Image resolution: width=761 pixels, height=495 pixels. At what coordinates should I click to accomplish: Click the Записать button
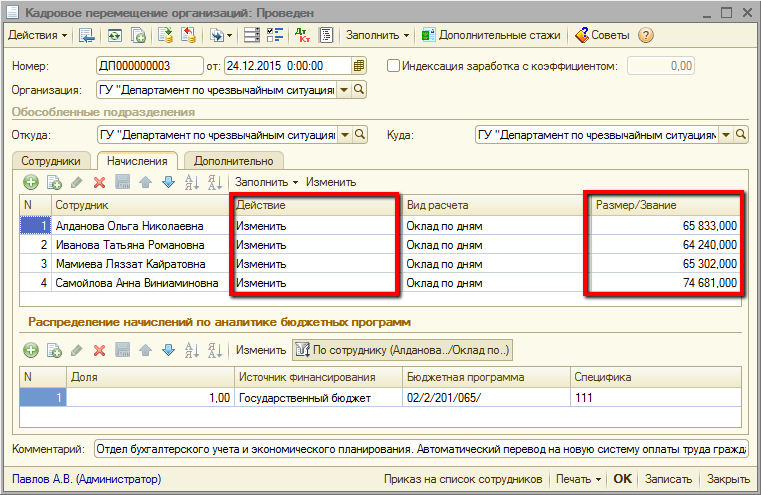pyautogui.click(x=667, y=479)
